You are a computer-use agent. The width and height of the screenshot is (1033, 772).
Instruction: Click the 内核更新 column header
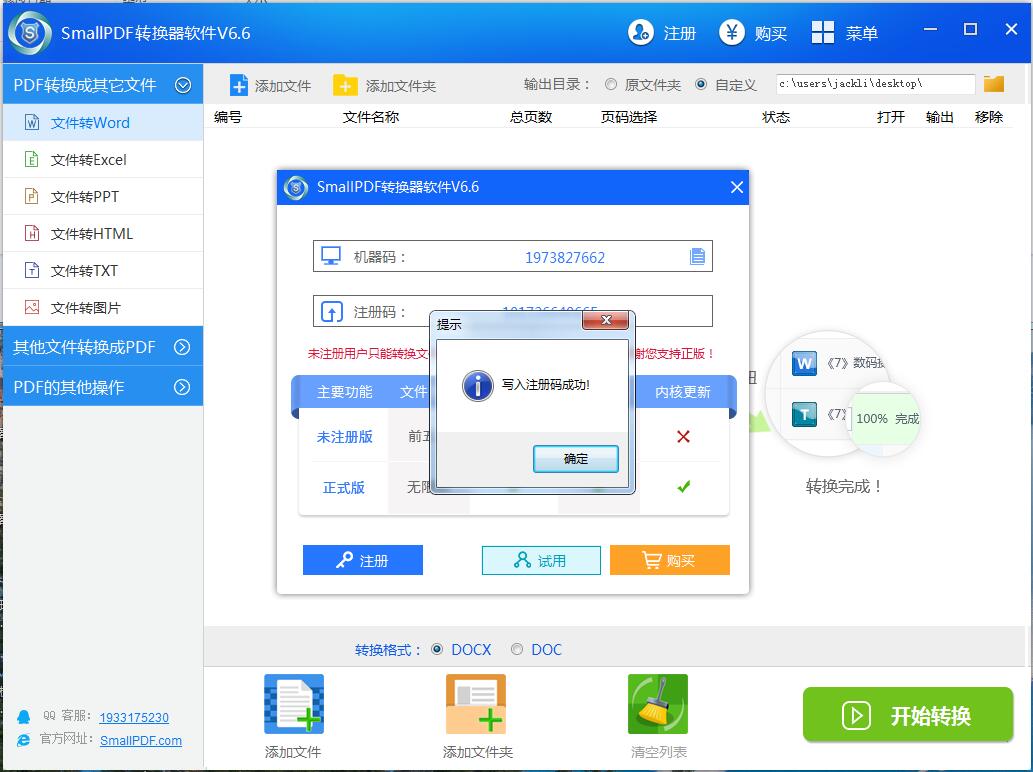pos(683,392)
